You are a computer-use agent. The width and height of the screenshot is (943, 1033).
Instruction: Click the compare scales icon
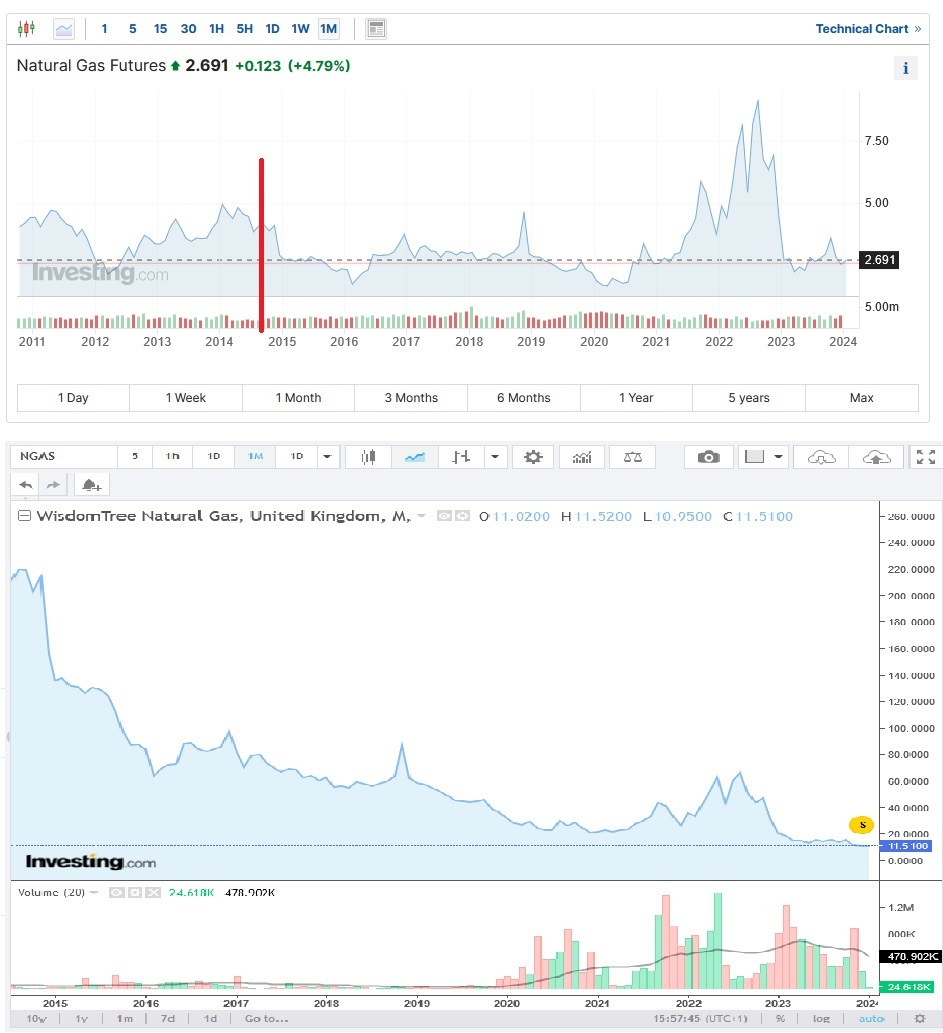633,457
